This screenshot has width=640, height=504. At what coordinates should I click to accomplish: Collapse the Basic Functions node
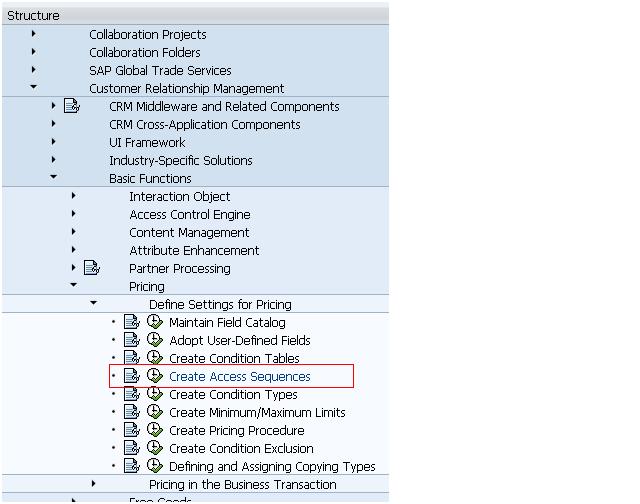pos(53,177)
